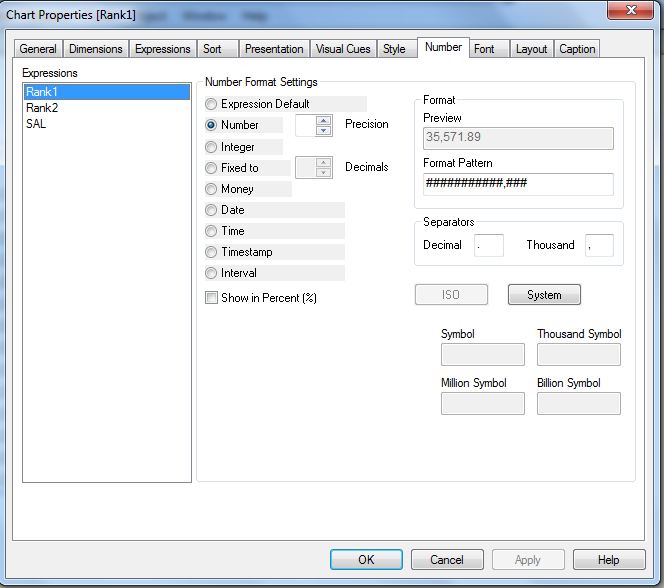Screen dimensions: 664x588
Task: Open the Visual Cues tab
Action: point(343,49)
